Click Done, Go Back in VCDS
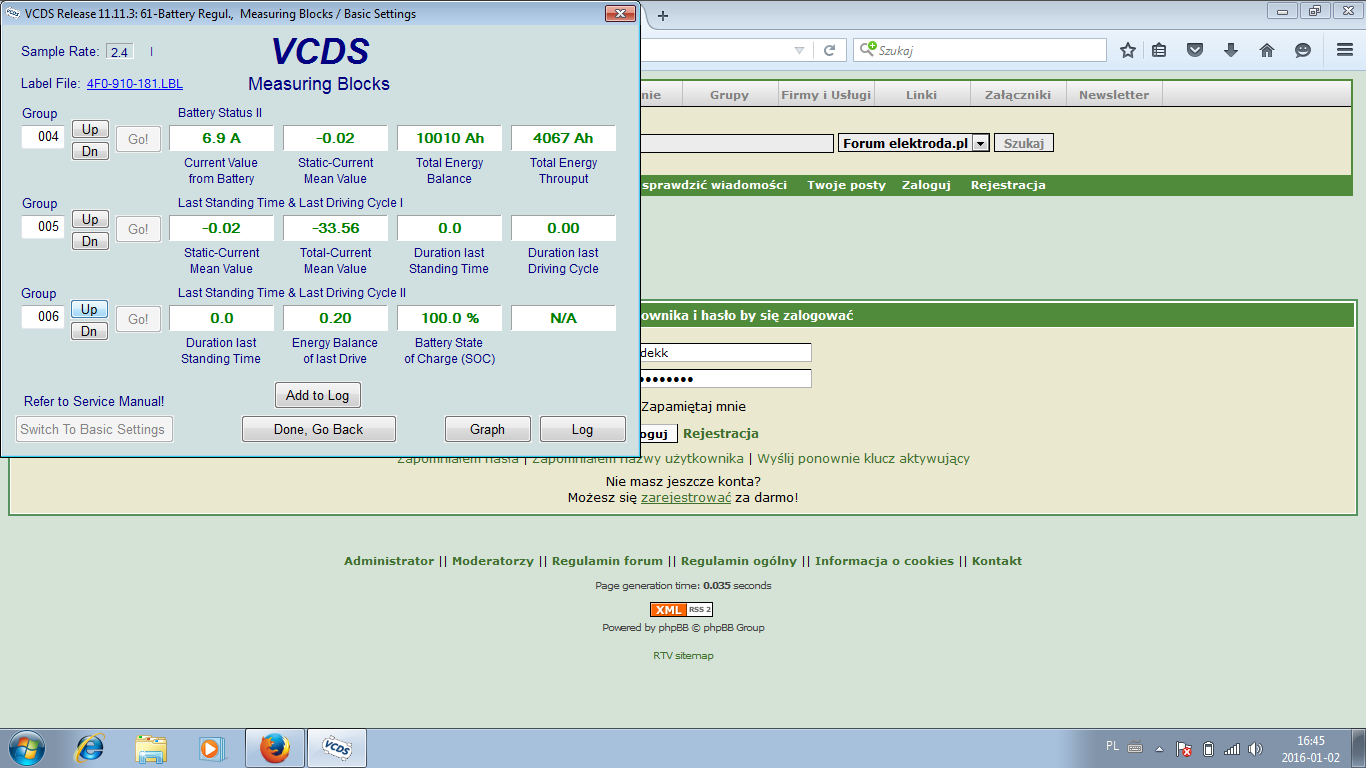The width and height of the screenshot is (1366, 768). click(x=319, y=429)
